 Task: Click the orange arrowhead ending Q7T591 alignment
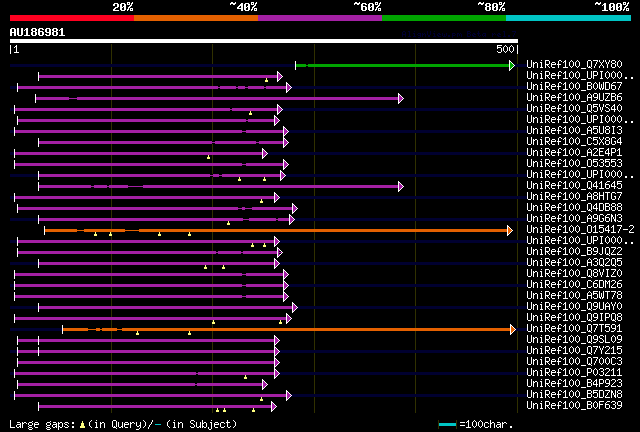[x=513, y=330]
